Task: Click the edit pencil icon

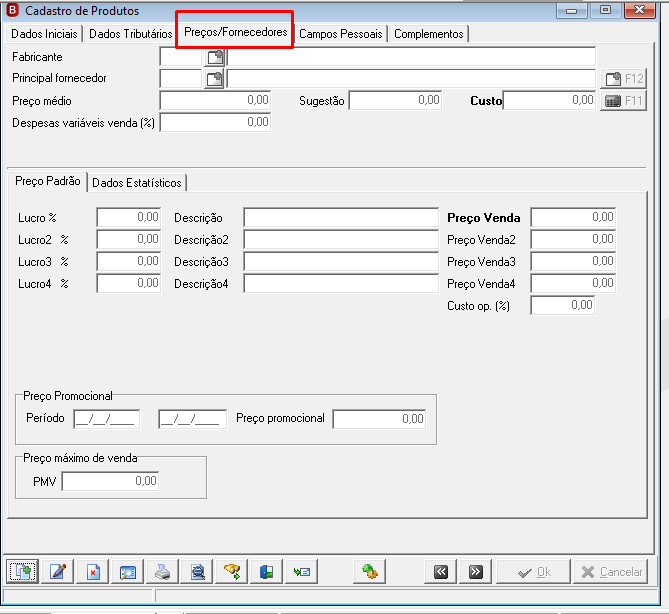Action: [x=58, y=571]
